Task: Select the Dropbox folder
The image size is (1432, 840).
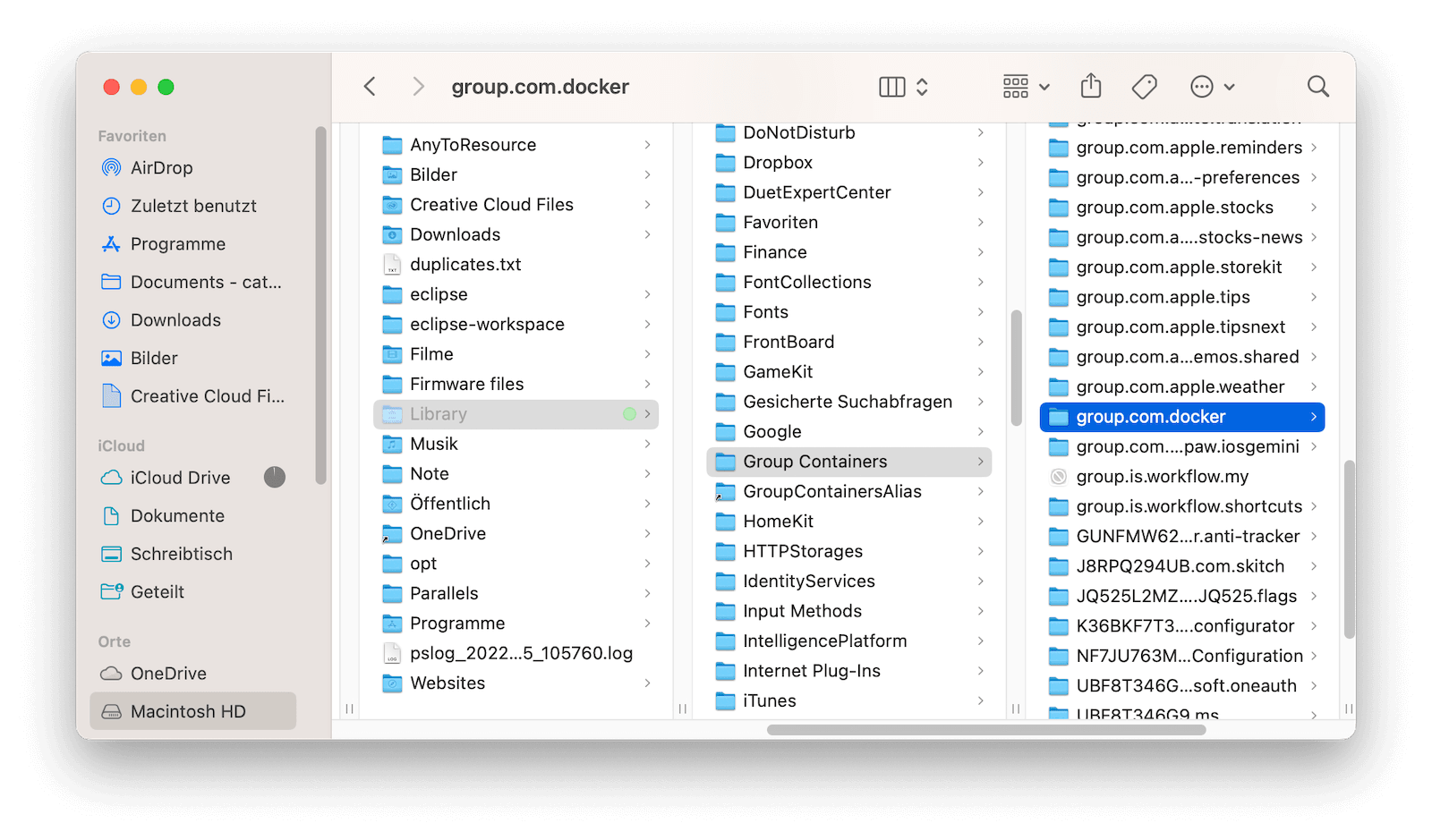Action: (848, 163)
